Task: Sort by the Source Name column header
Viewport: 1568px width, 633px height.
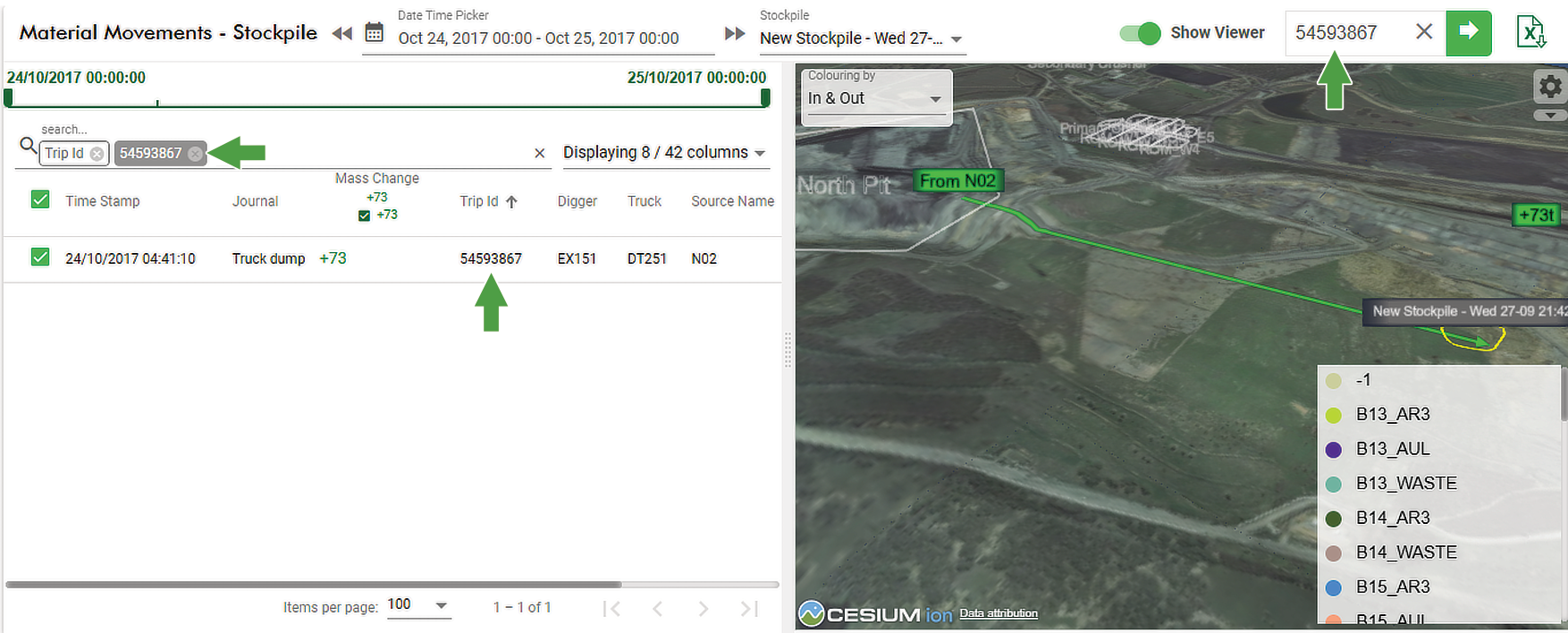Action: pyautogui.click(x=733, y=201)
